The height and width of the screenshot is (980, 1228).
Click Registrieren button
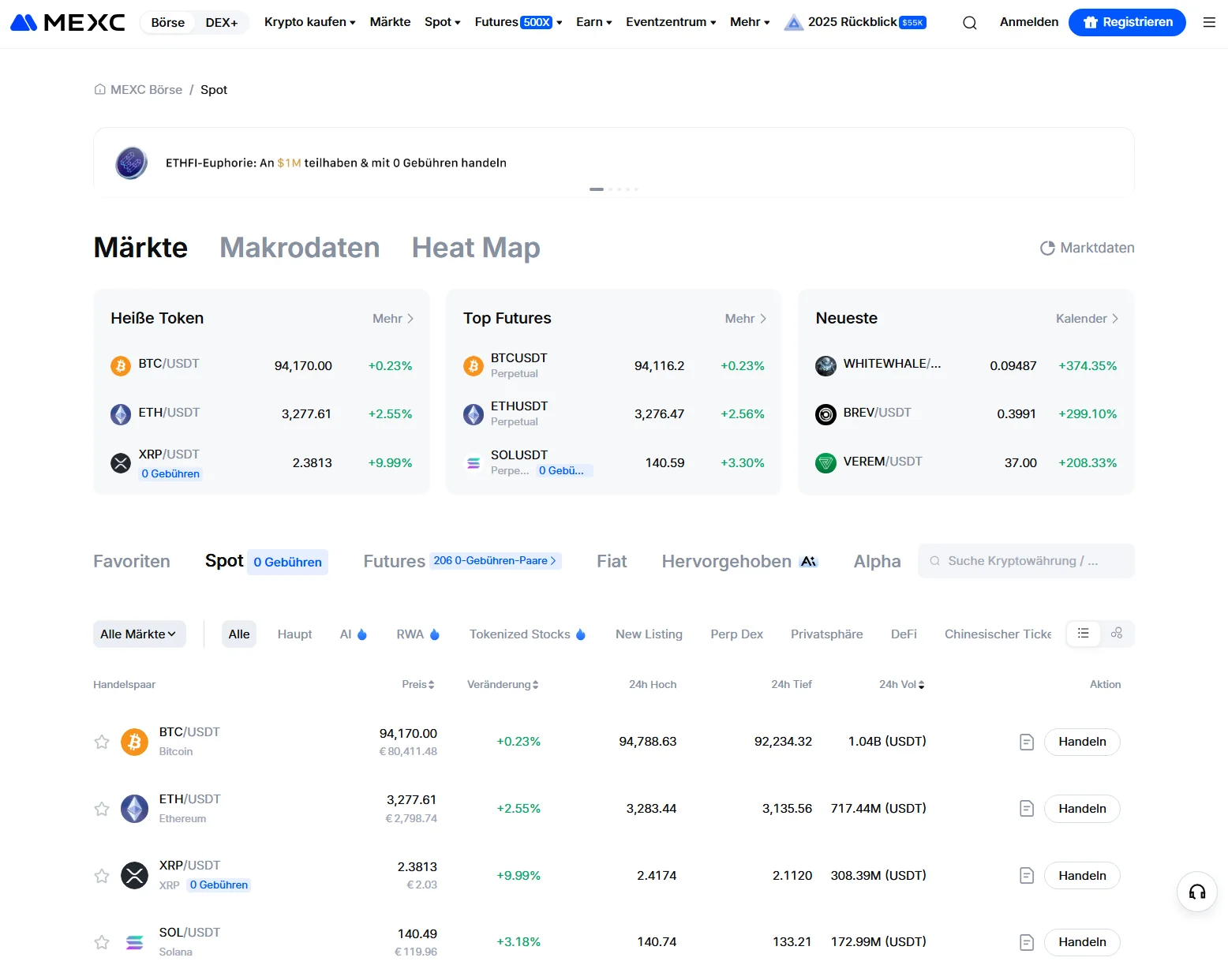coord(1127,22)
